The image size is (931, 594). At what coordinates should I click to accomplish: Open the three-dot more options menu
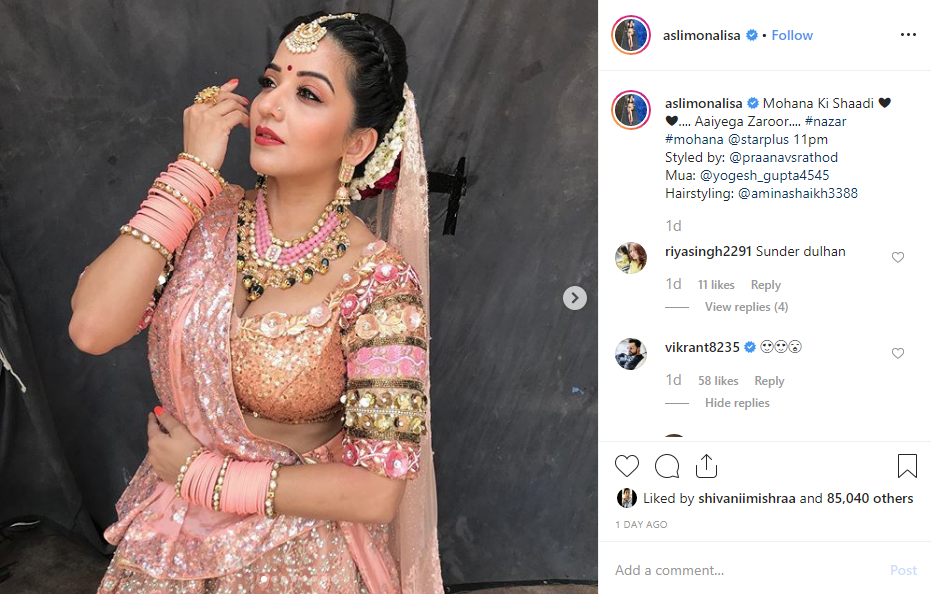pos(908,35)
